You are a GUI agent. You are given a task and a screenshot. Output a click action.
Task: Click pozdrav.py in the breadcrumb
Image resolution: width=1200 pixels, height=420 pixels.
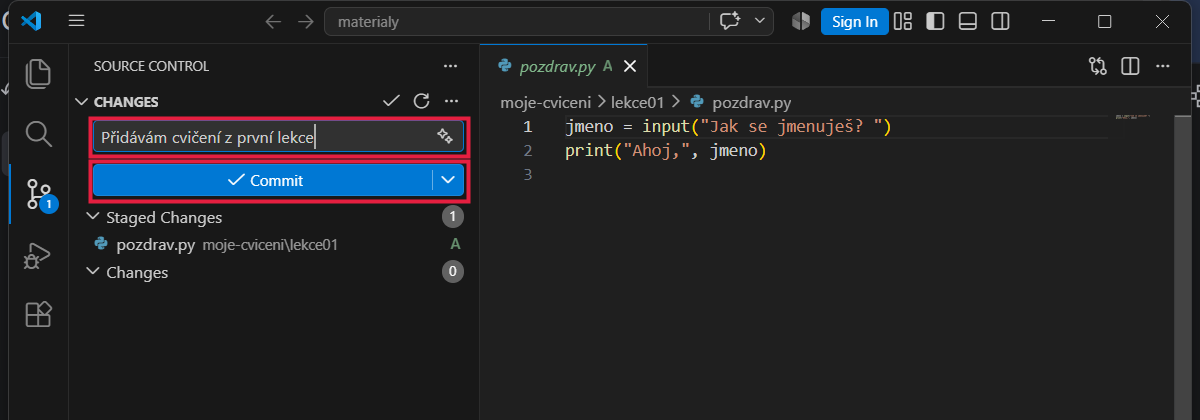click(x=751, y=101)
